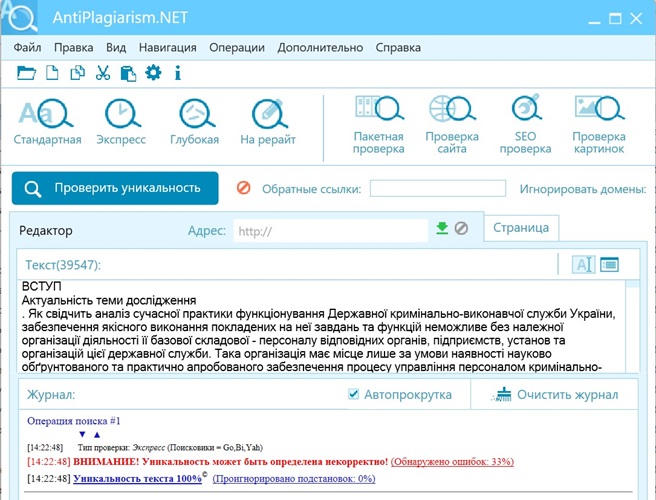Screen dimensions: 656x500
Task: Open Проверка сайта tool
Action: point(452,126)
